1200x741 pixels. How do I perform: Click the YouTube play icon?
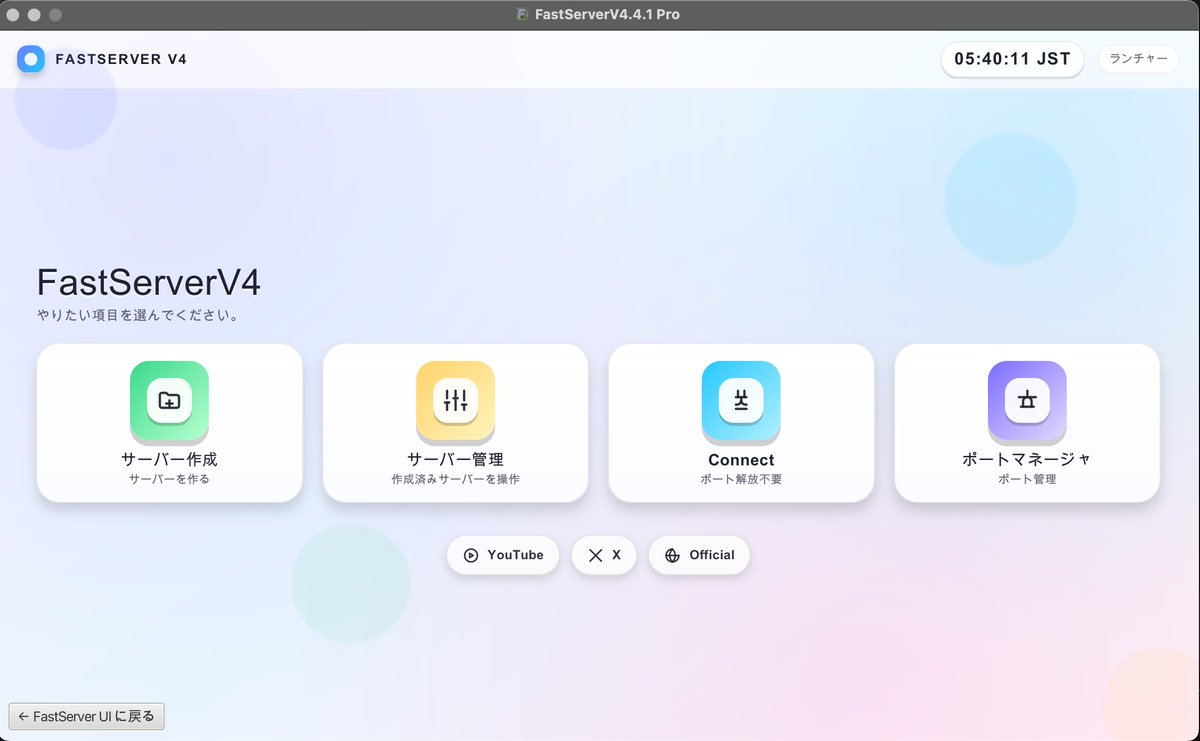pyautogui.click(x=471, y=555)
